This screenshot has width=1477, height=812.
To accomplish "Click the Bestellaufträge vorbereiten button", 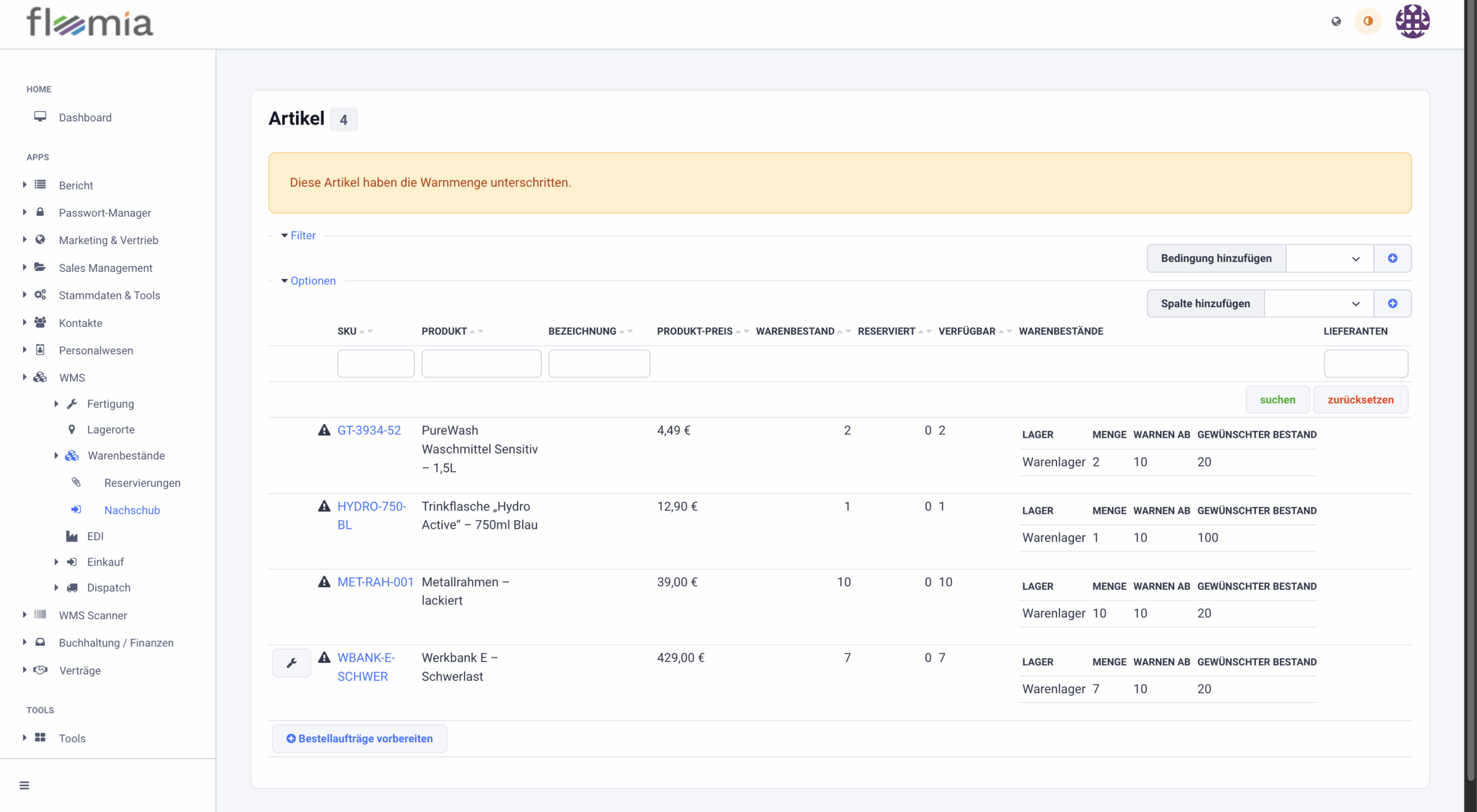I will pos(359,739).
